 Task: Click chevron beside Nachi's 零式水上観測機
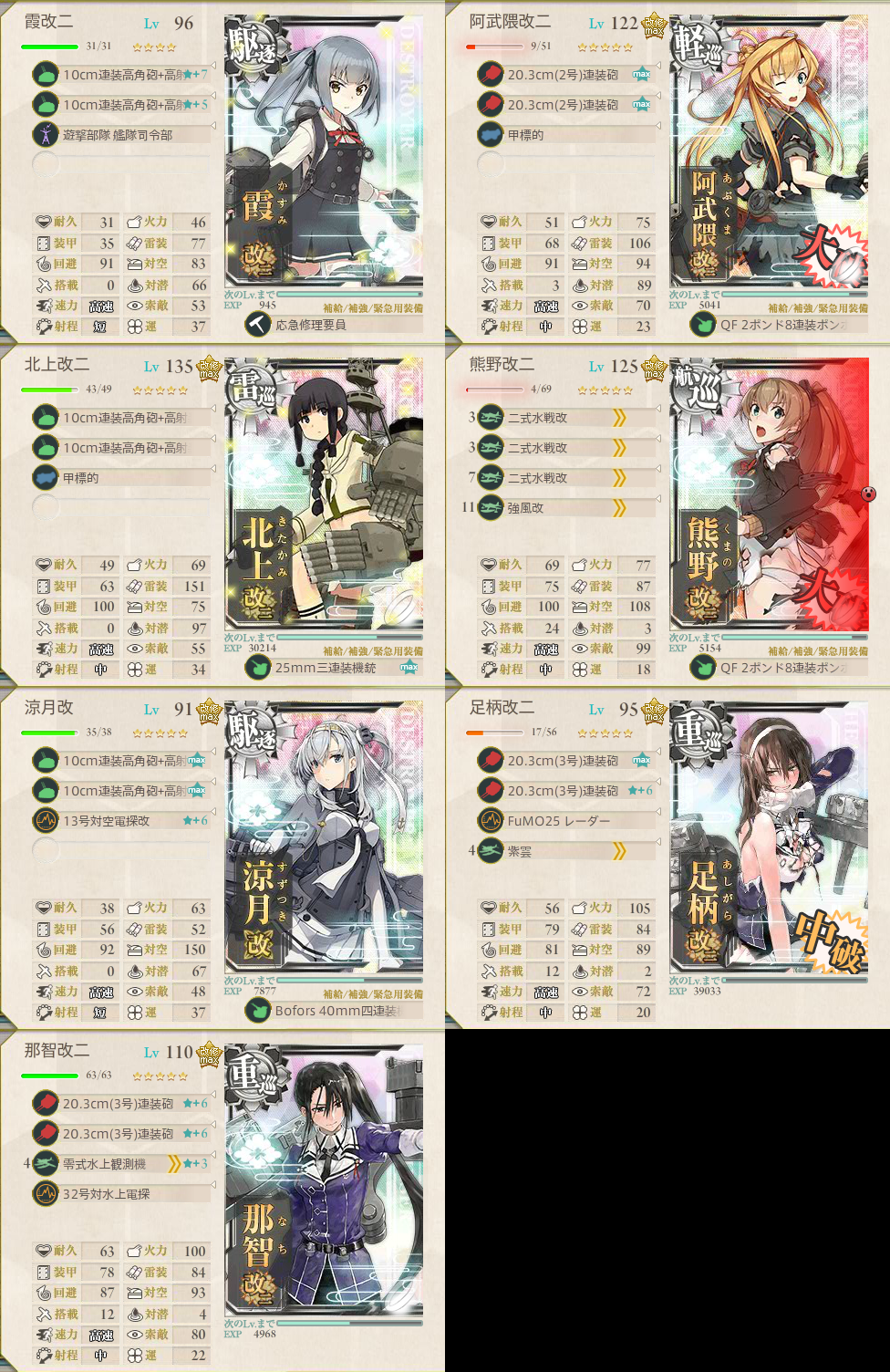[174, 1163]
